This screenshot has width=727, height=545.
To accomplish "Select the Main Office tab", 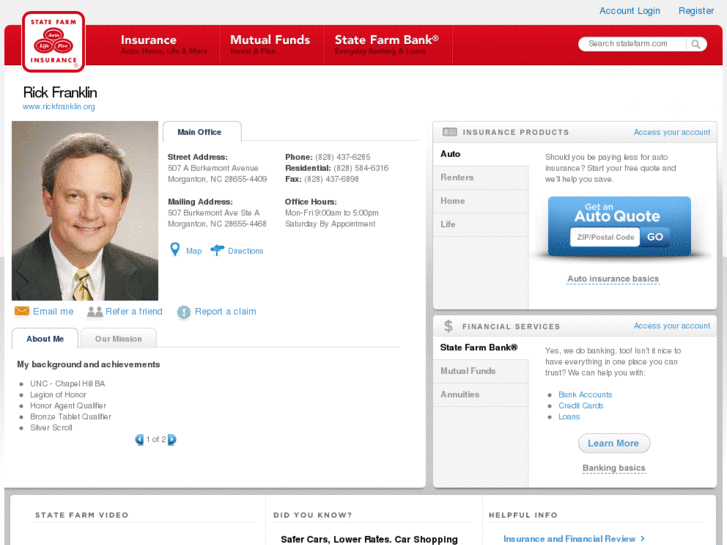I will click(202, 132).
